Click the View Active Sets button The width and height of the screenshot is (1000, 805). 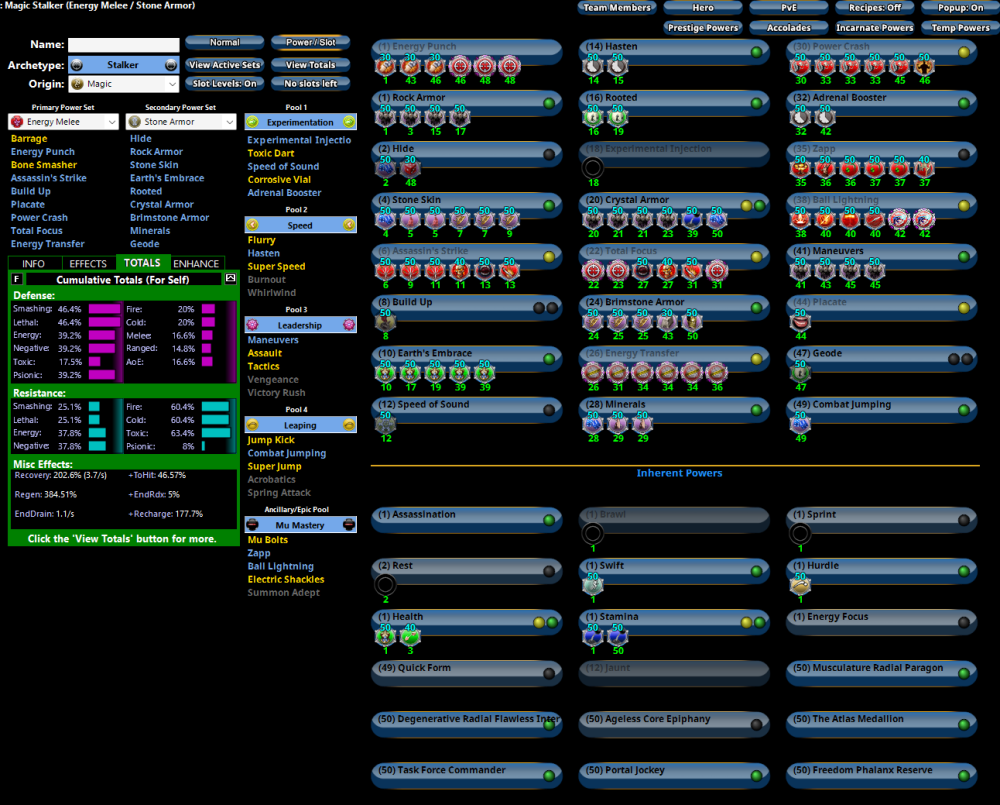point(225,65)
